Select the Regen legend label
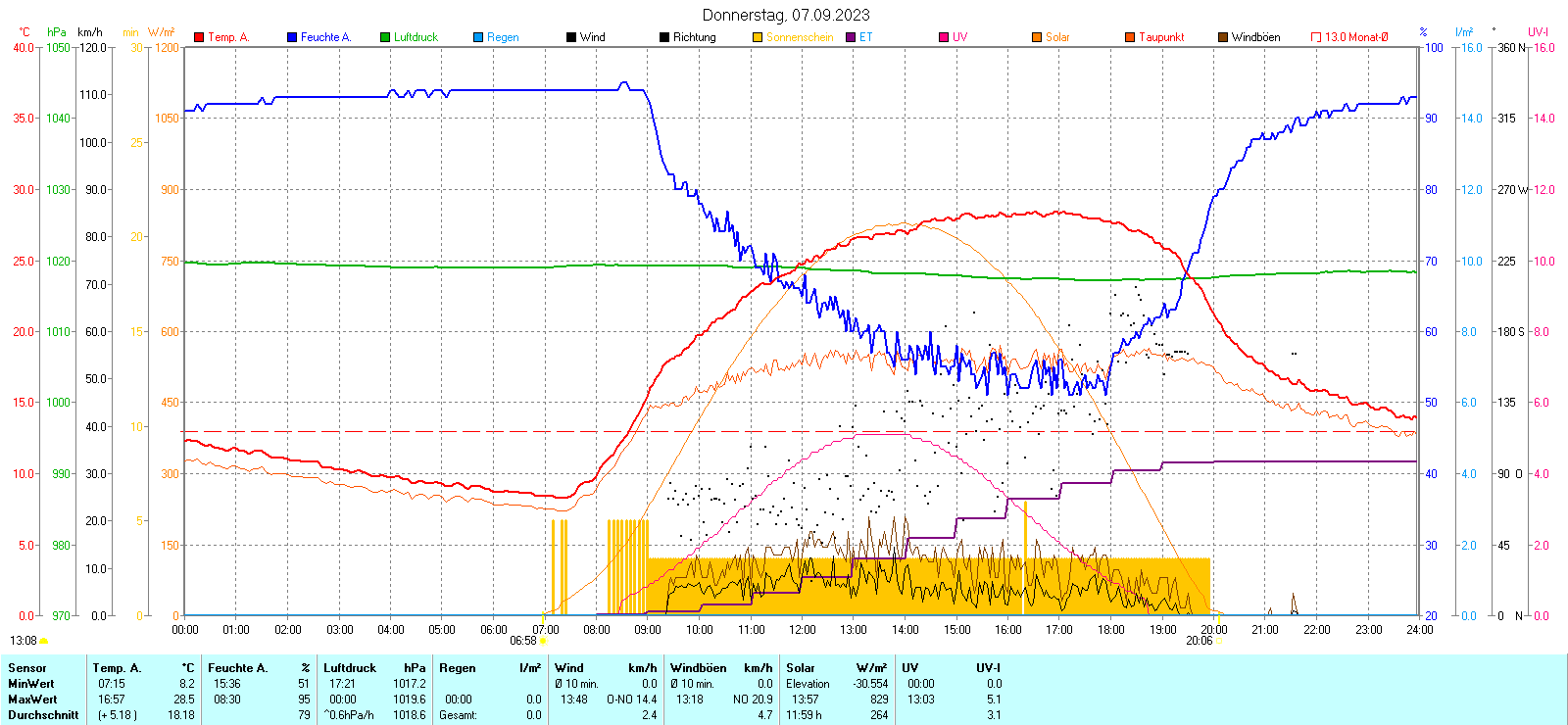Viewport: 1568px width, 725px height. point(503,37)
